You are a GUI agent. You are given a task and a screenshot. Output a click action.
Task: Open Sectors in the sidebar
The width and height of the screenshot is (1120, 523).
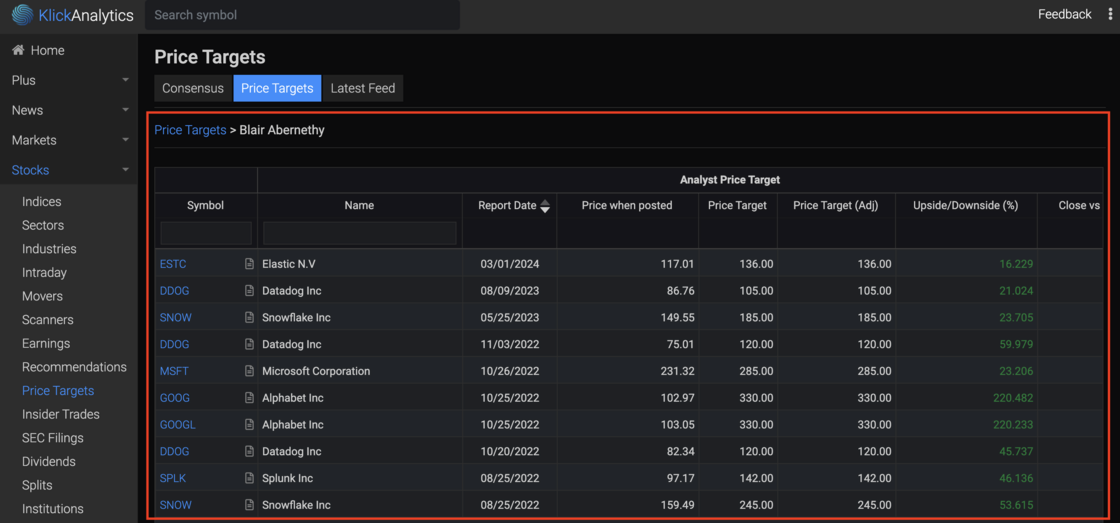(x=43, y=225)
